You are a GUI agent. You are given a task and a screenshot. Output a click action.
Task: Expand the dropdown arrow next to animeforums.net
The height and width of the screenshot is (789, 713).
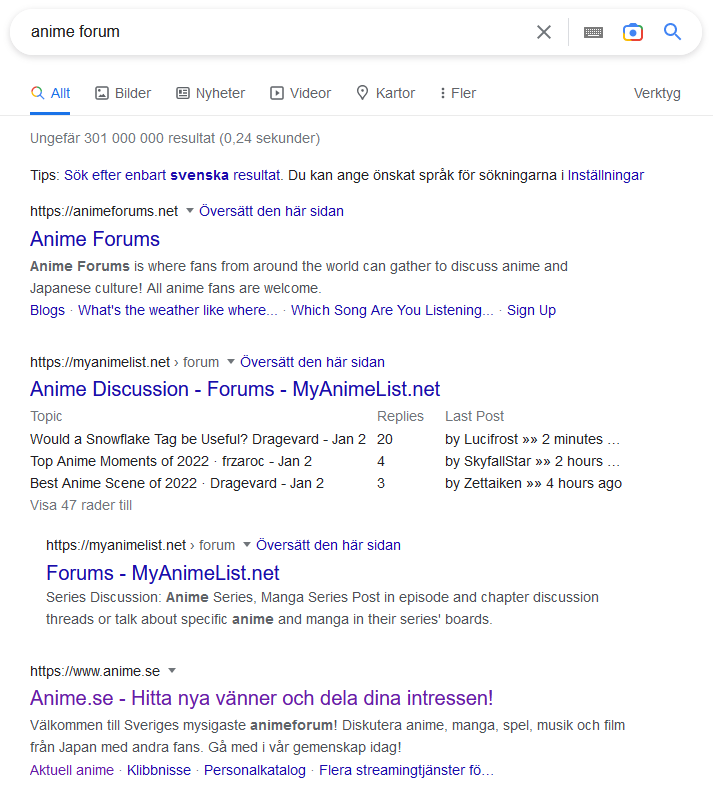click(x=190, y=210)
